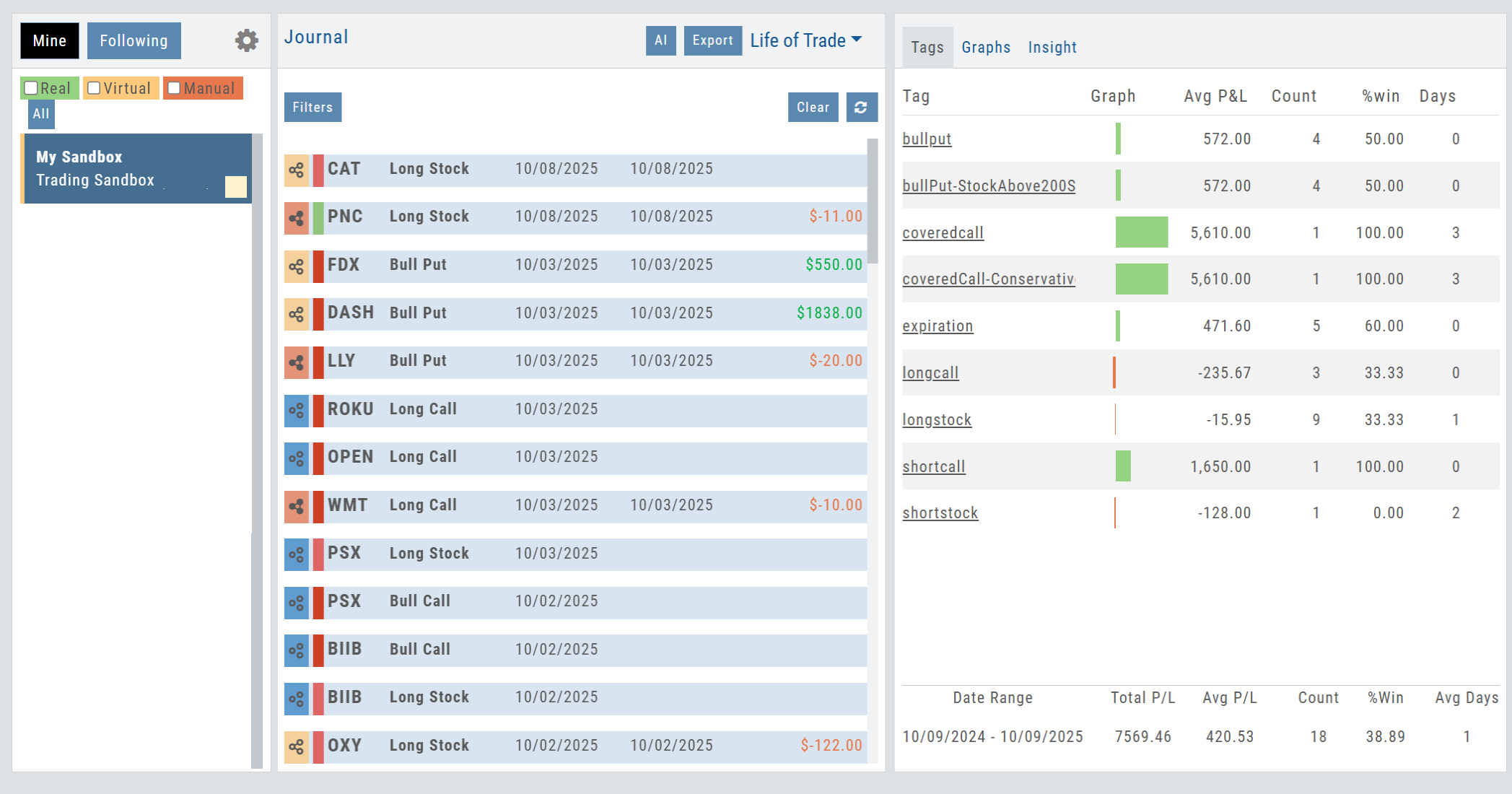This screenshot has height=794, width=1512.
Task: Click the share icon on PNC row
Action: [x=296, y=218]
